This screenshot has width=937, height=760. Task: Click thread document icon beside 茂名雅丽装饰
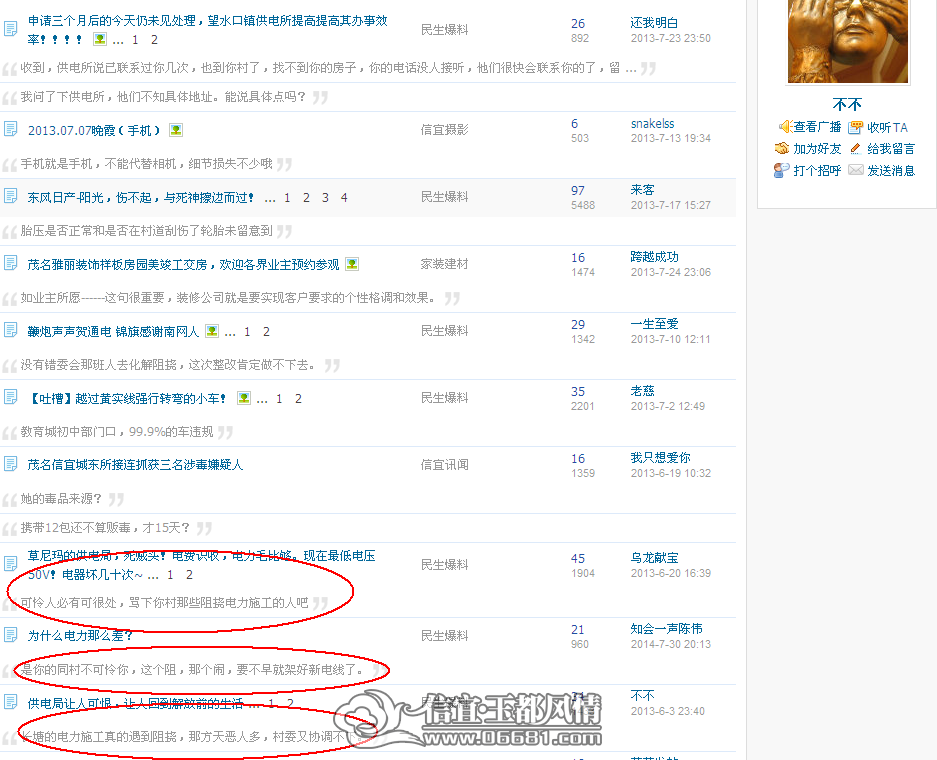pyautogui.click(x=11, y=262)
